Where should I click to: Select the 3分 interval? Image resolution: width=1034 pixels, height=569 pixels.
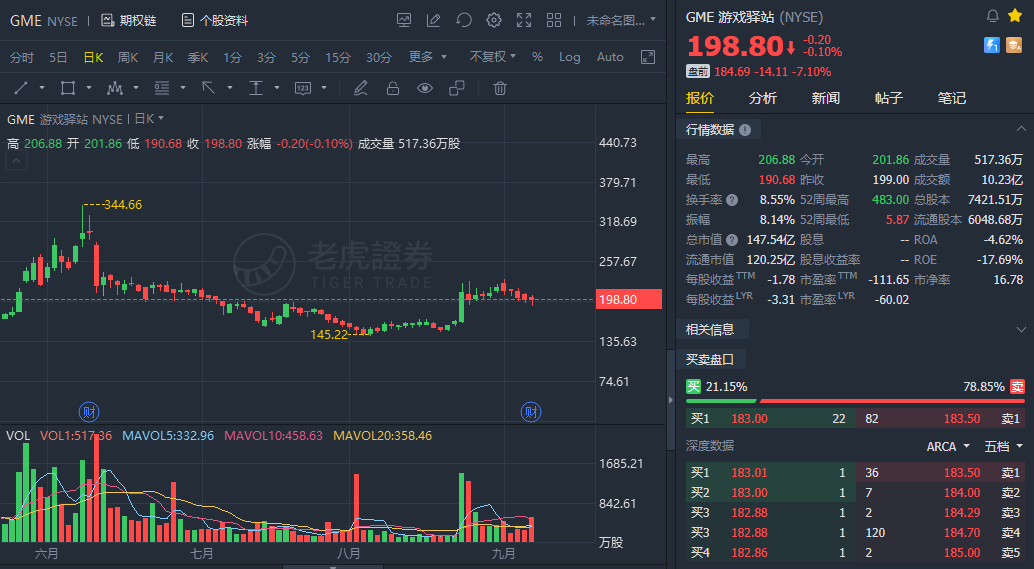[266, 57]
